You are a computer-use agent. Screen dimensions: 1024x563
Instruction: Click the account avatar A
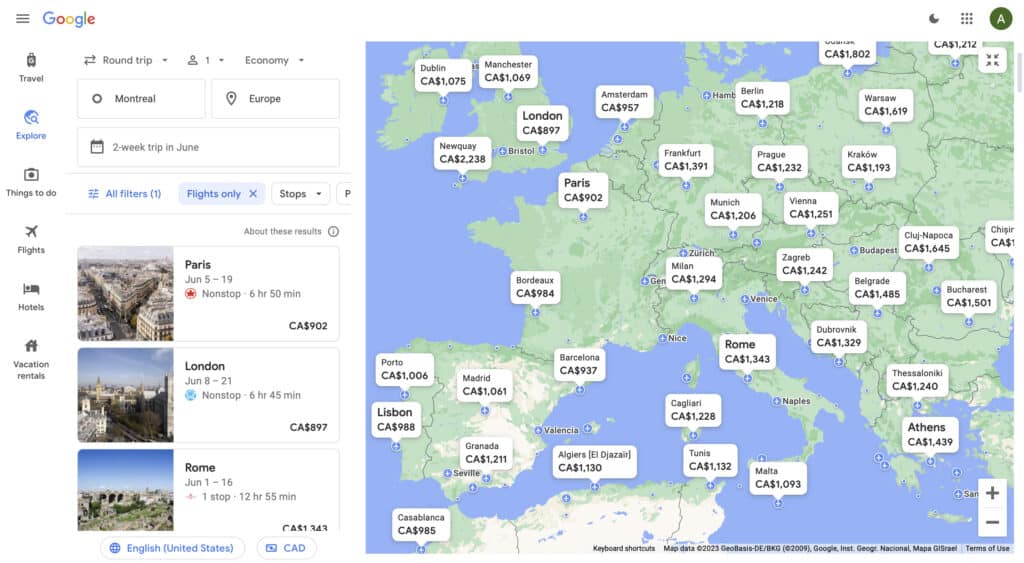[x=1000, y=19]
